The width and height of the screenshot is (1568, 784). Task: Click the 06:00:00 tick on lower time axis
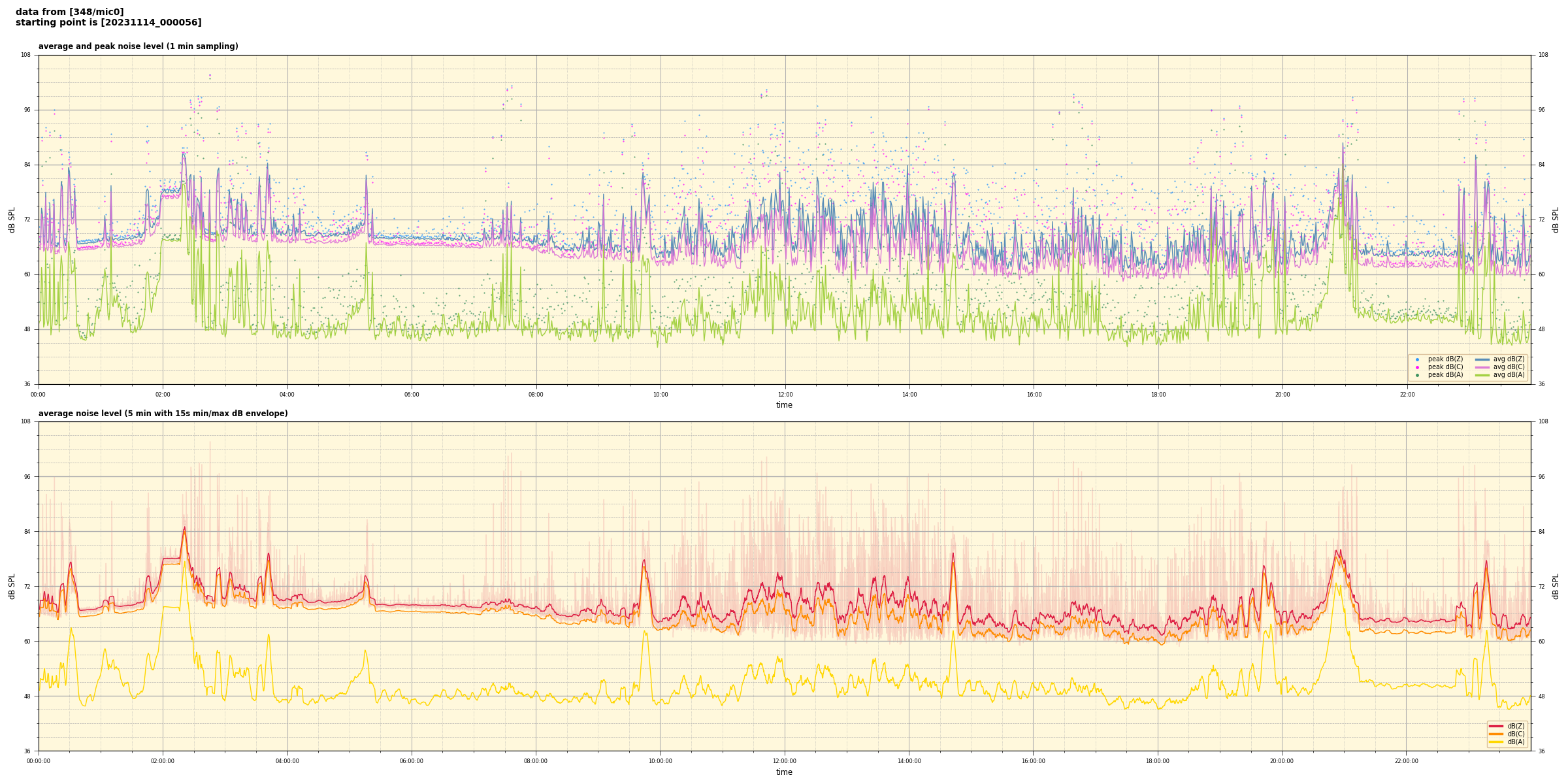(412, 761)
